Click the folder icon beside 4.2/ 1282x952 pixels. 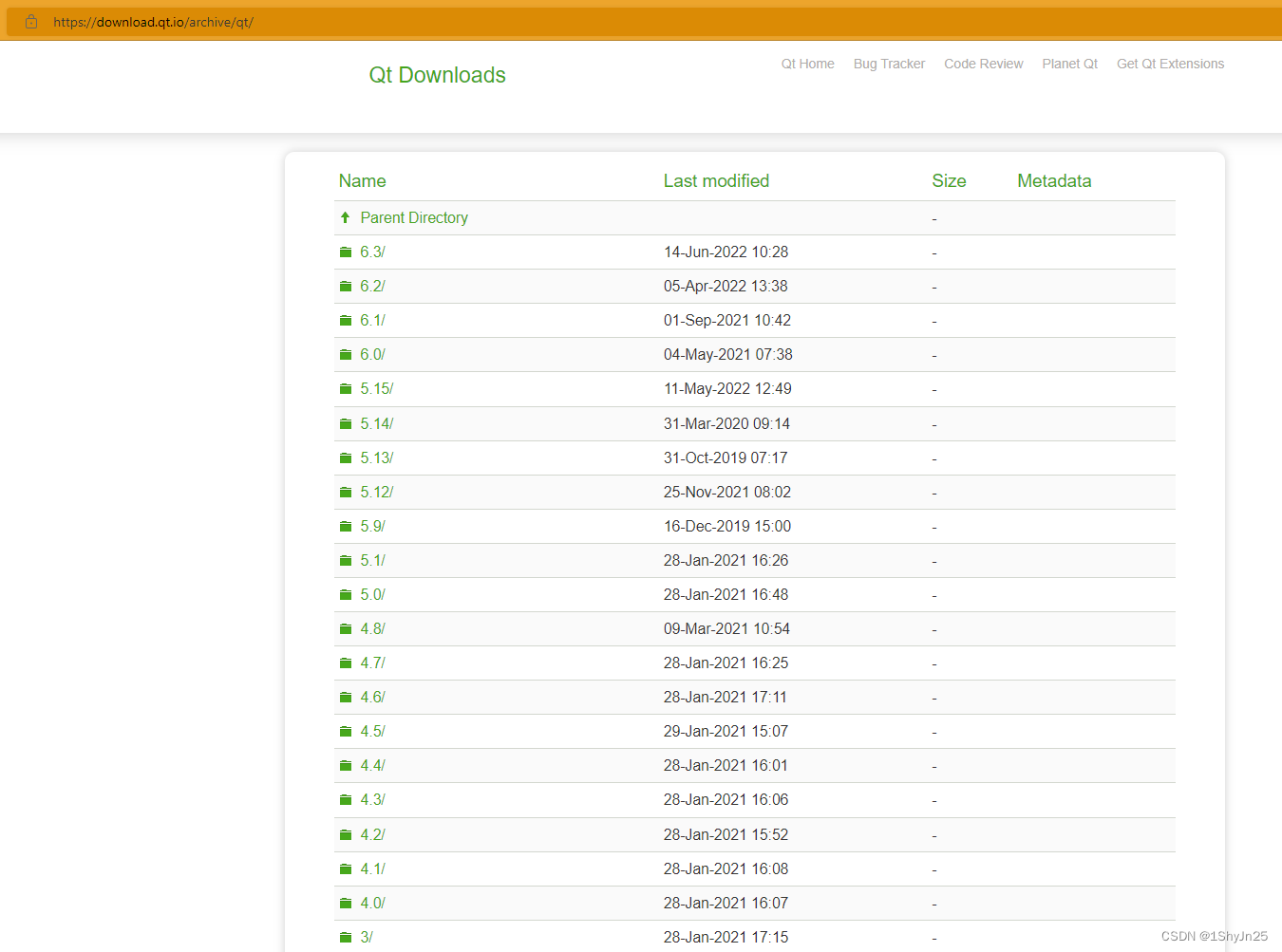pos(346,835)
